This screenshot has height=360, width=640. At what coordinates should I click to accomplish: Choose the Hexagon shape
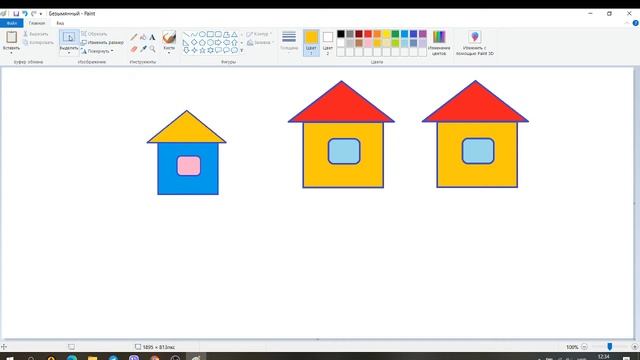coord(210,42)
